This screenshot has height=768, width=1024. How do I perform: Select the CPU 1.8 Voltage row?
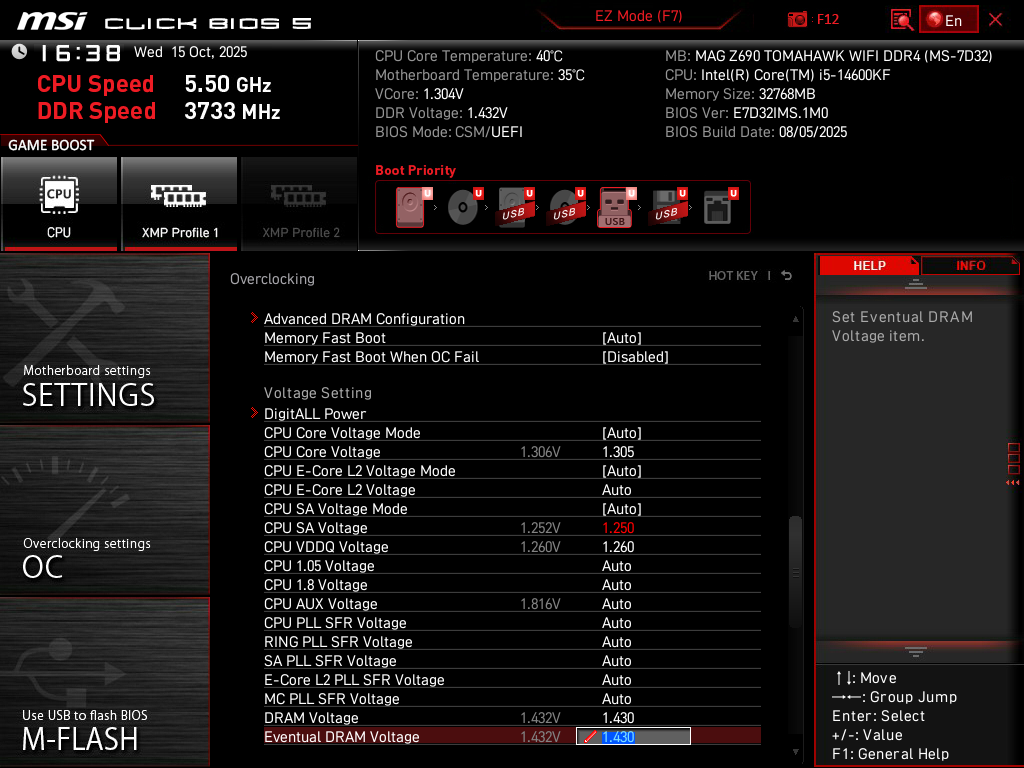click(512, 584)
